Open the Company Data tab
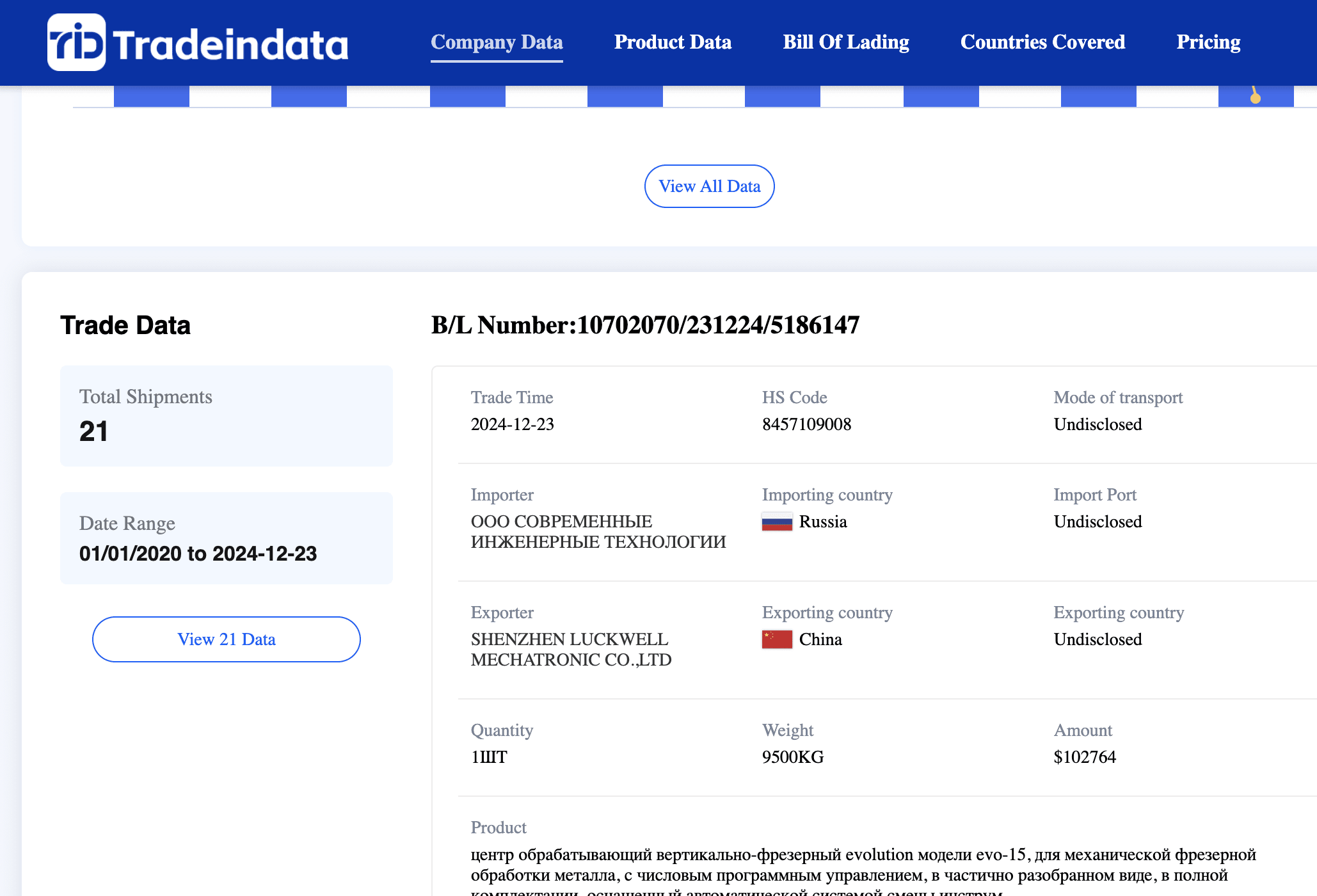Screen dimensions: 1317x896 (x=497, y=42)
